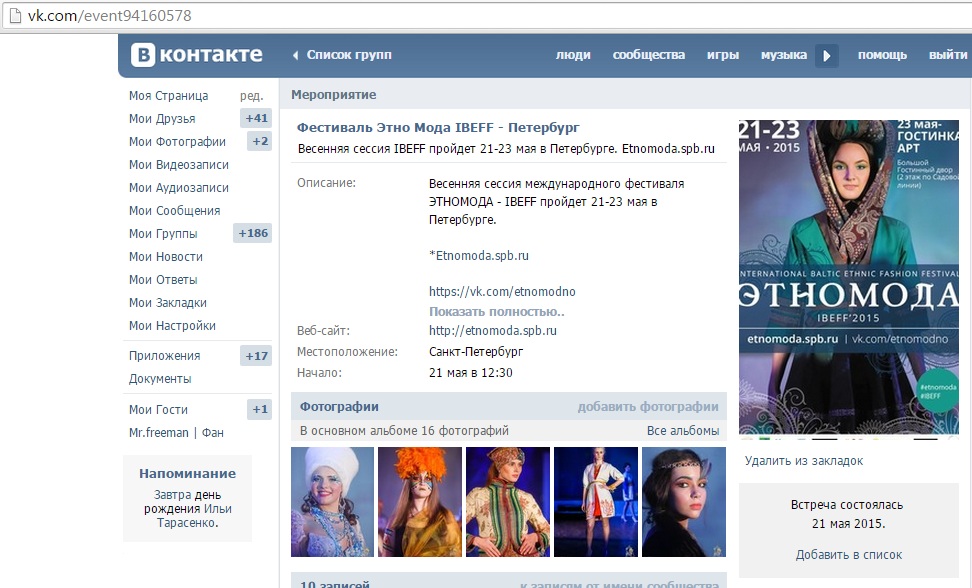Viewport: 972px width, 588px height.
Task: Click Etnomoda.spb.ru in event subtitle
Action: (668, 149)
